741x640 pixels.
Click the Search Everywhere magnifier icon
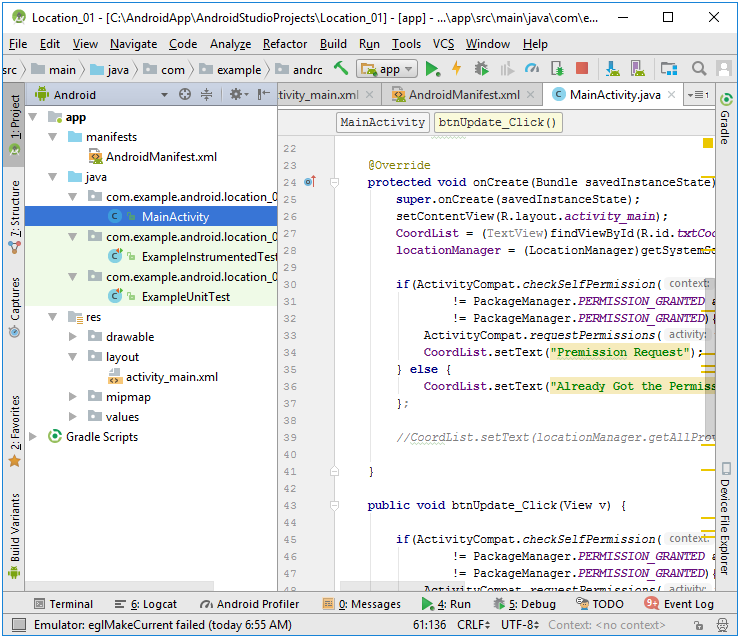pos(698,69)
